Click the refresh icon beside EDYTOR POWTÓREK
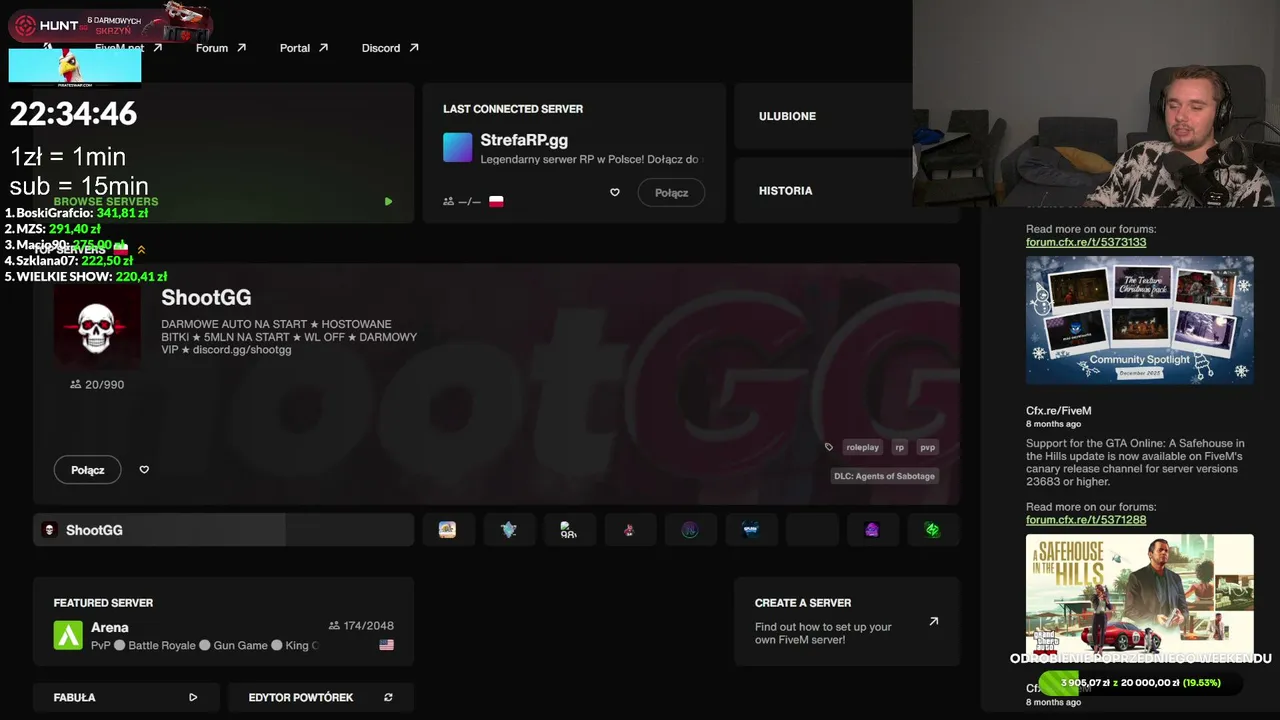 (388, 697)
